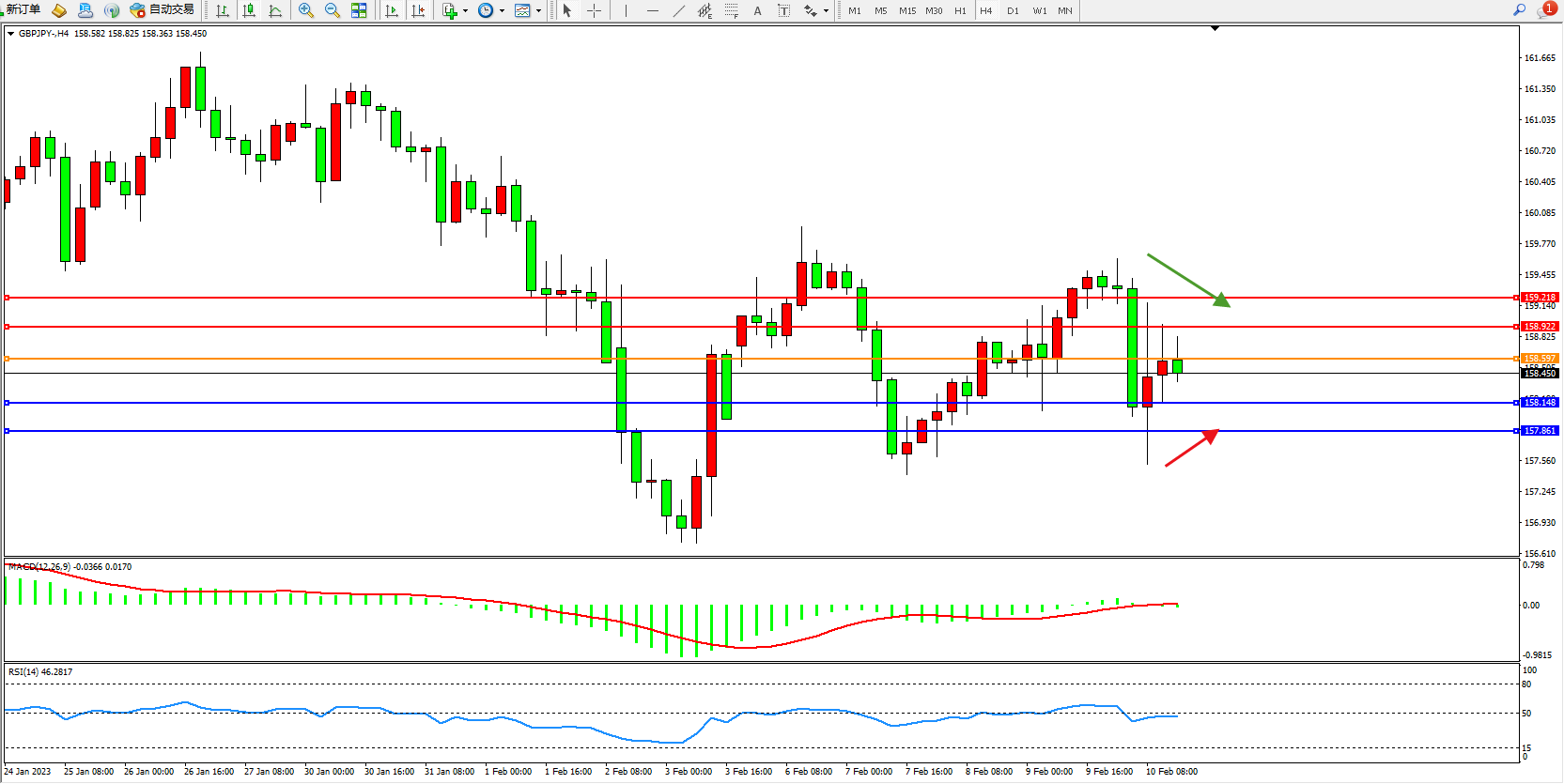Click the zoom in magnifier icon
This screenshot has width=1564, height=784.
[305, 10]
